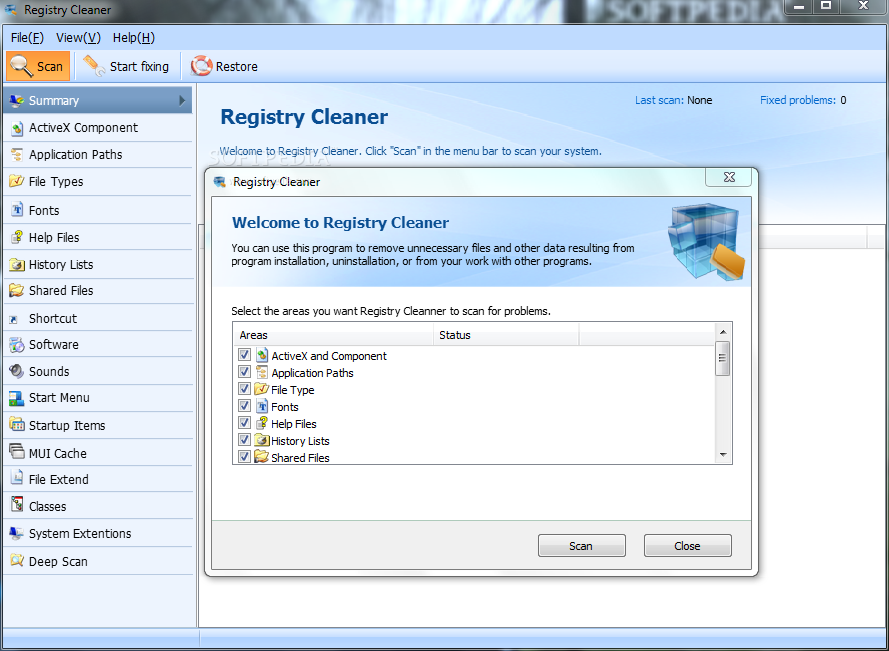Maximize the main Registry Cleaner window
This screenshot has height=651, width=889.
pos(826,6)
